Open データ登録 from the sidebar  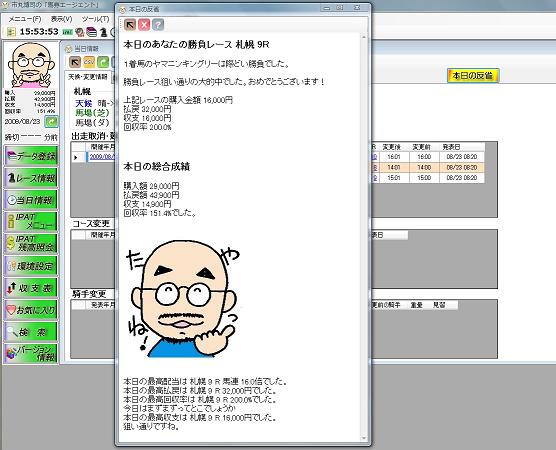point(31,156)
